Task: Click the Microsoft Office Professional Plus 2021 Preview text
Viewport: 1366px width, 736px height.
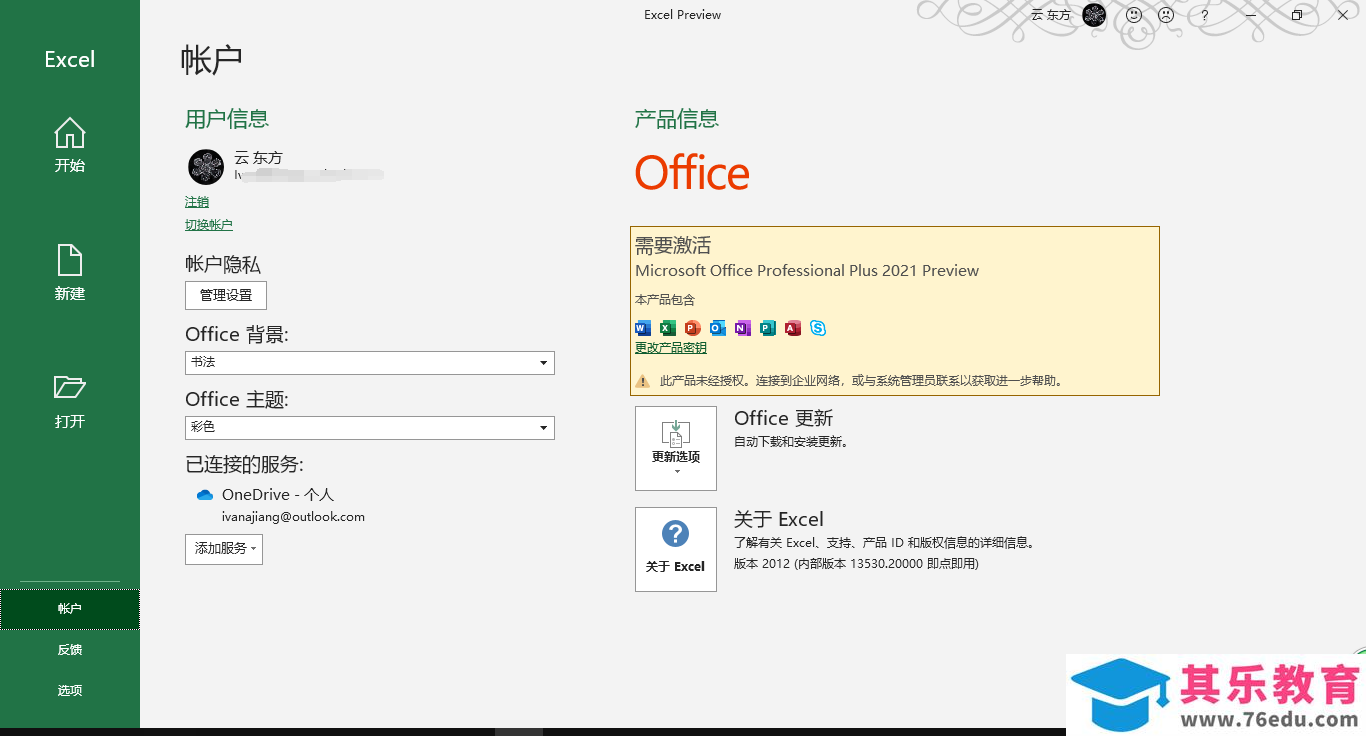Action: click(x=807, y=271)
